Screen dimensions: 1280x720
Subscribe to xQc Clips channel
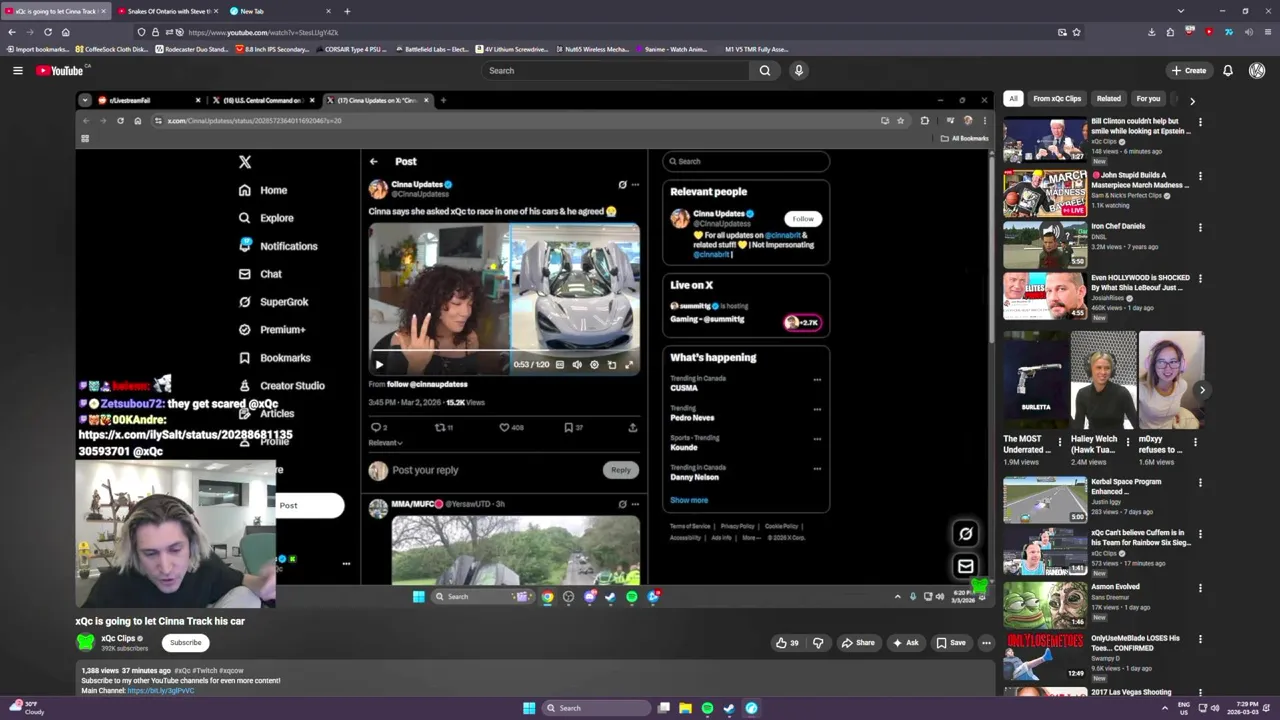(x=185, y=643)
